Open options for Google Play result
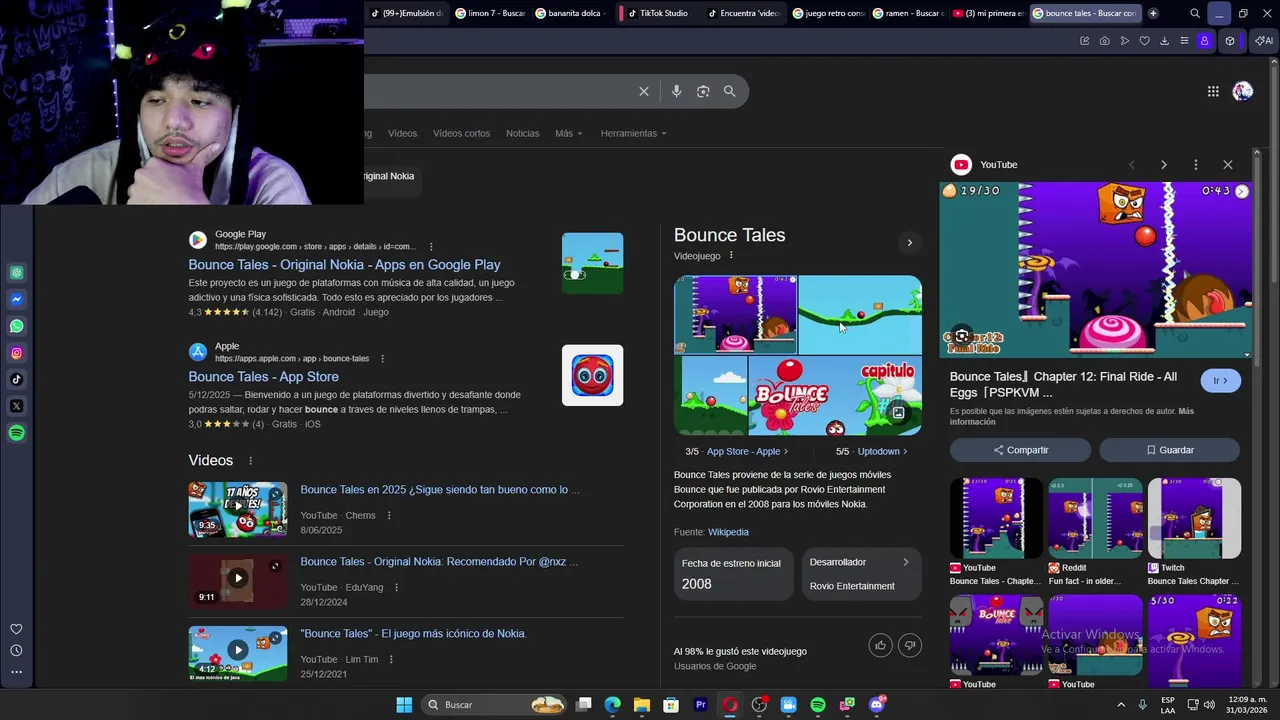Image resolution: width=1280 pixels, height=720 pixels. coord(431,247)
